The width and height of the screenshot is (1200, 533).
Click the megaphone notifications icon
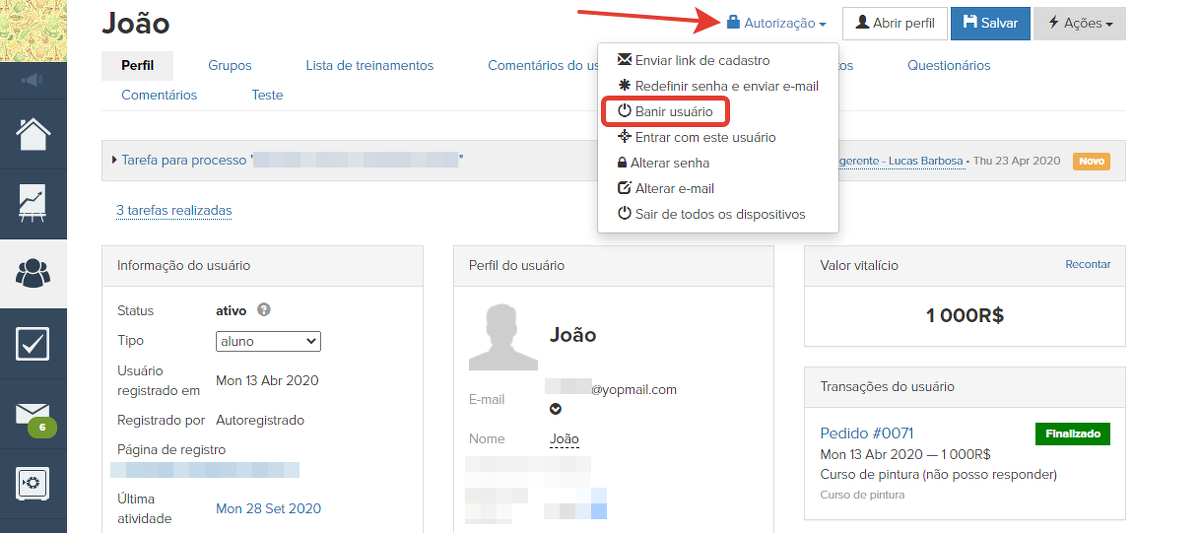pyautogui.click(x=33, y=80)
